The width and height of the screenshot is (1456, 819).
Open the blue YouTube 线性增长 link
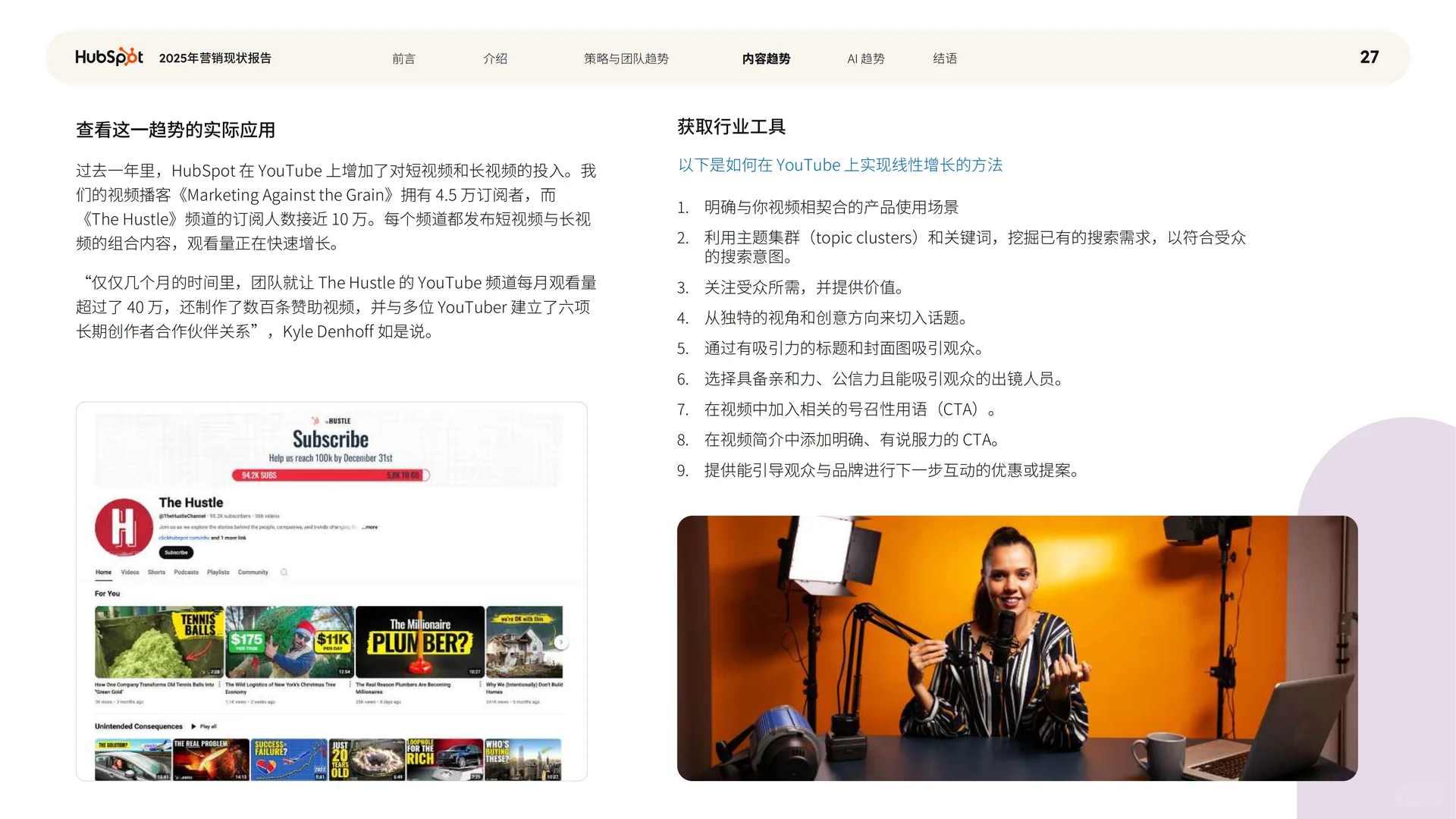click(840, 165)
